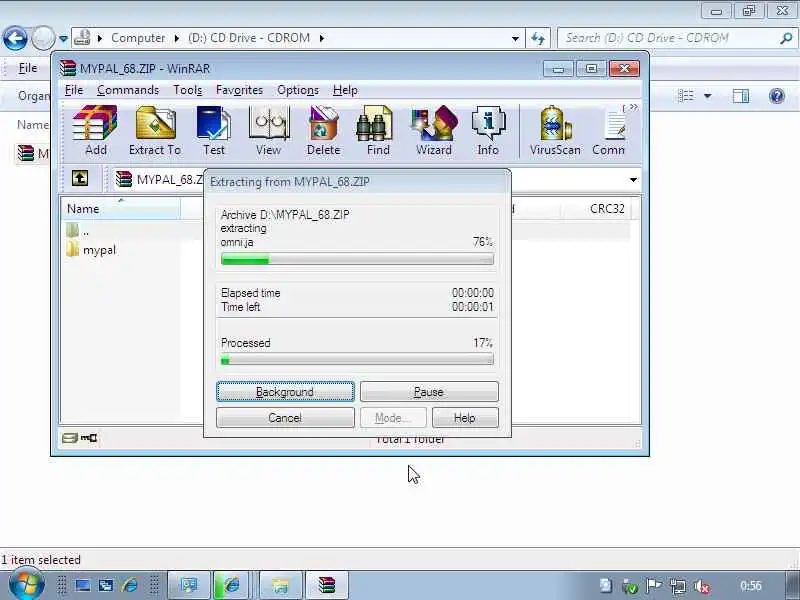Click the Pause button
800x600 pixels.
(x=429, y=392)
